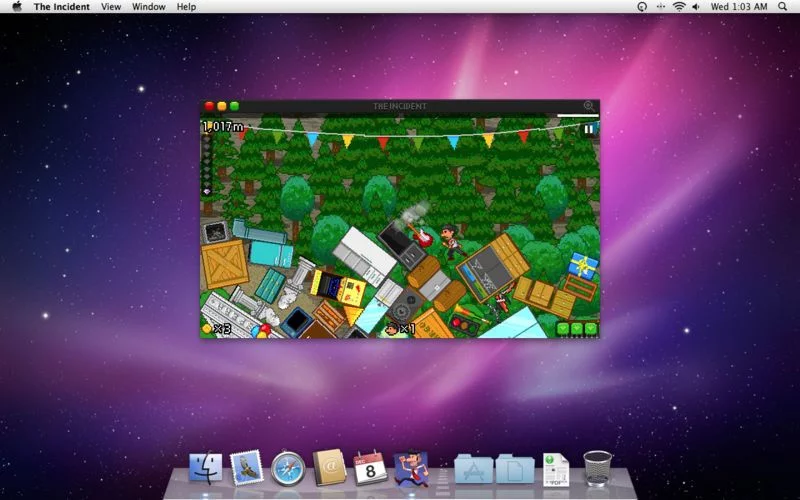Open the Wi-Fi status menu
The width and height of the screenshot is (800, 500).
[x=679, y=7]
